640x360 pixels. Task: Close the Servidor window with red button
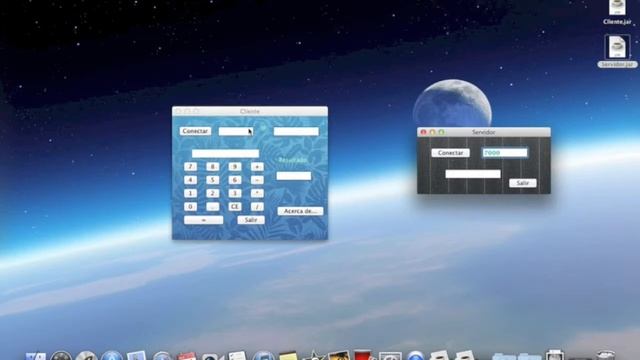point(423,132)
